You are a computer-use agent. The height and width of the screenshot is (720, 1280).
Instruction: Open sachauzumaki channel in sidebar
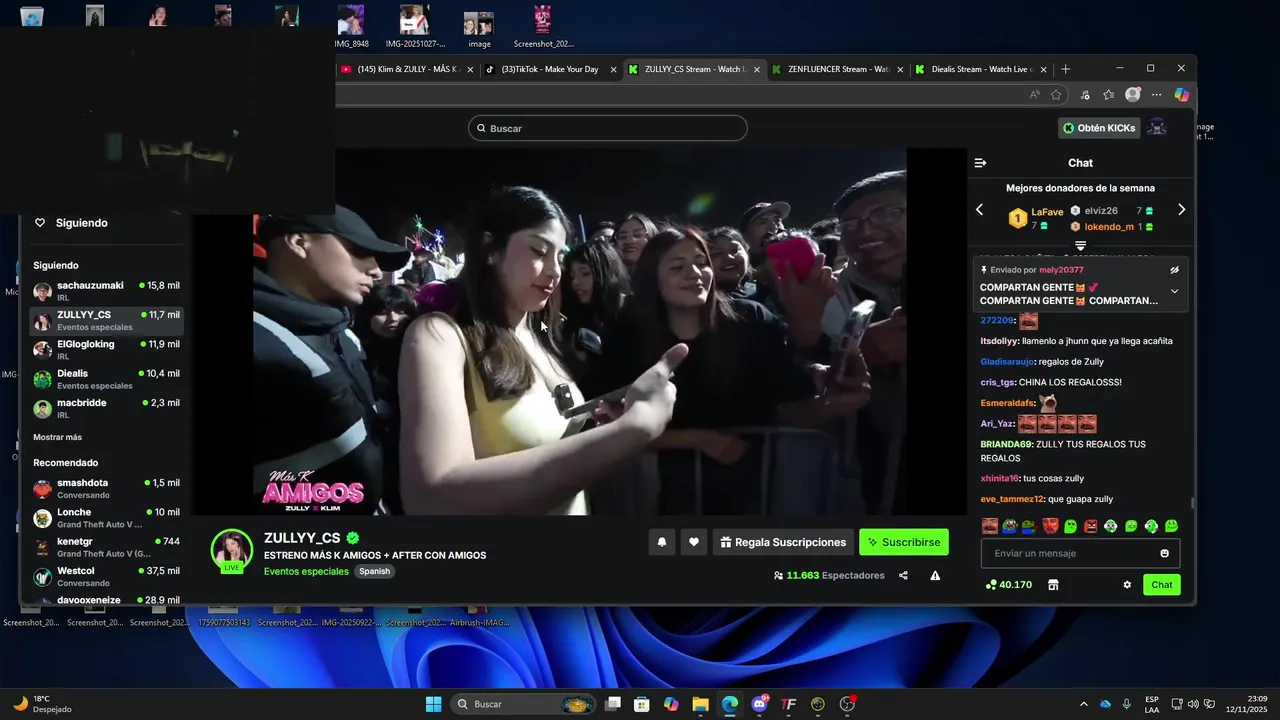(106, 291)
